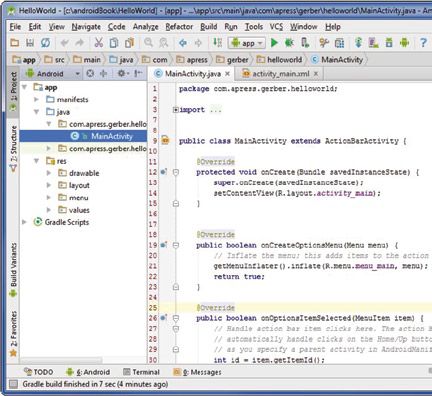Open the app run configuration dropdown
Viewport: 432px width, 396px height.
(247, 43)
